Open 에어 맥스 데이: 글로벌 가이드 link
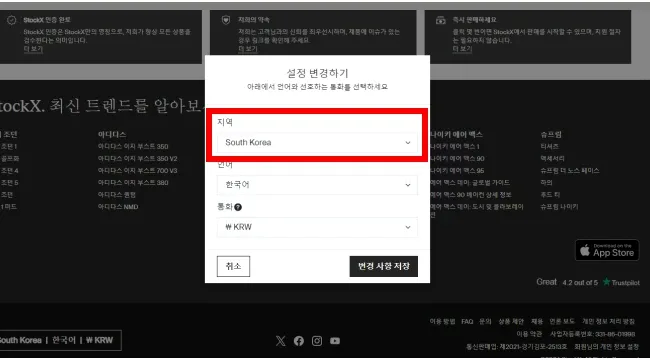This screenshot has height=360, width=650. (x=470, y=182)
